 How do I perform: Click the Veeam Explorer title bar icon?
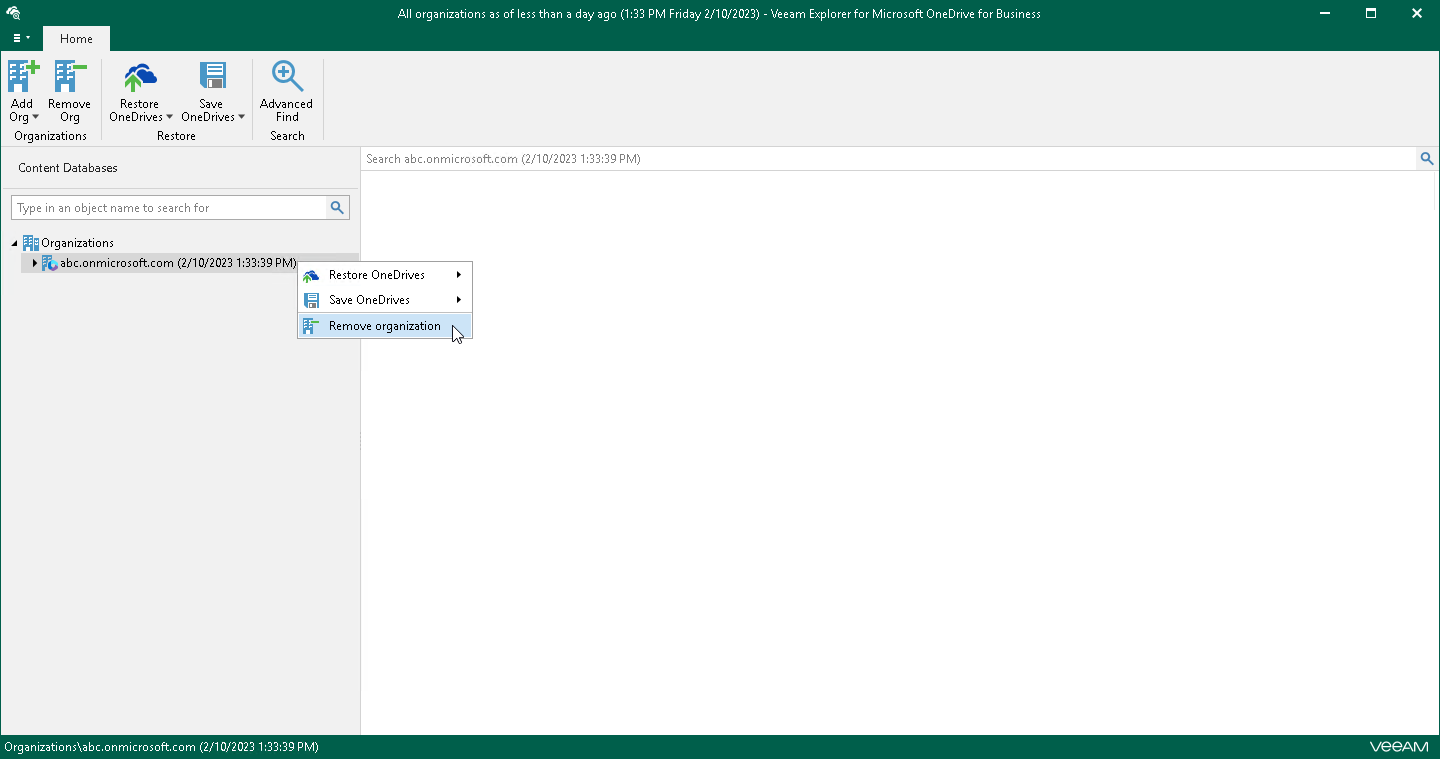(15, 13)
